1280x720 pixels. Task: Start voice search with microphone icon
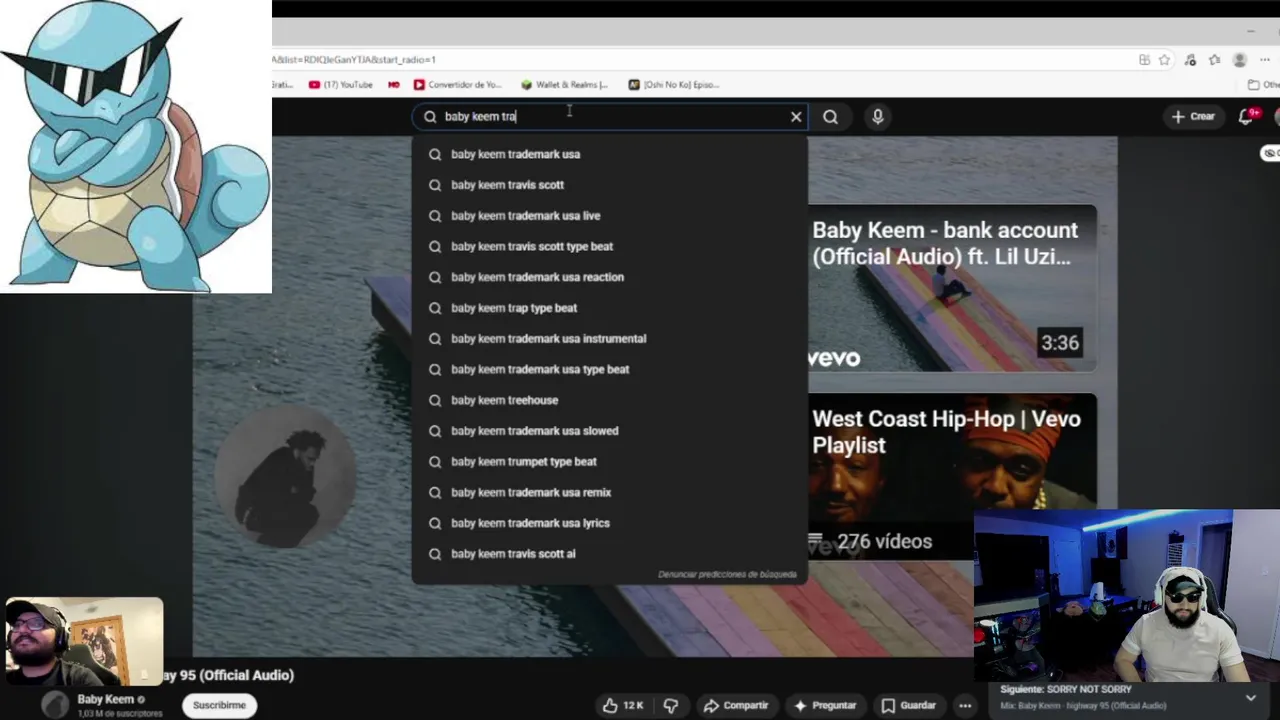[878, 117]
